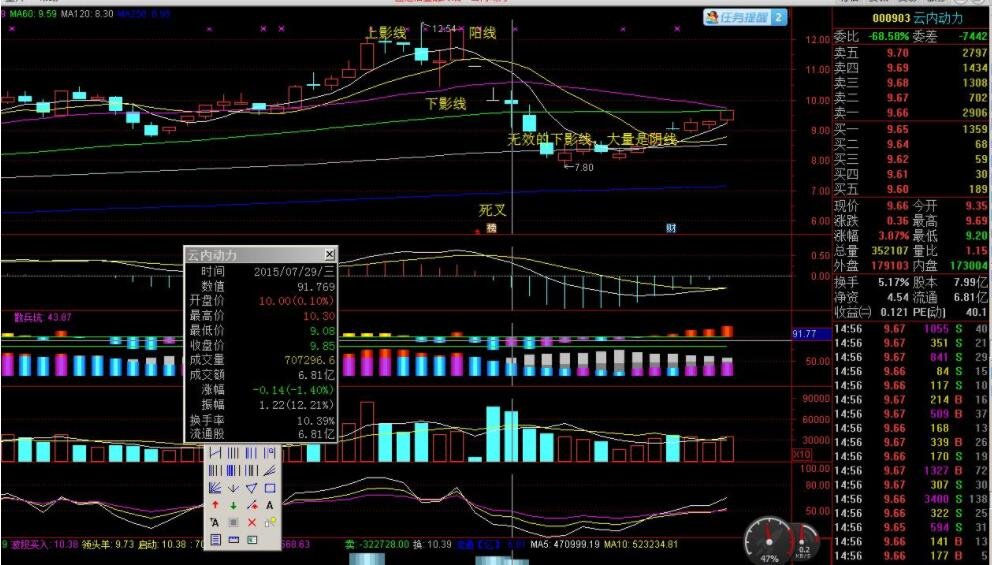
Task: Click the MA60: 9.59 label
Action: pyautogui.click(x=33, y=13)
